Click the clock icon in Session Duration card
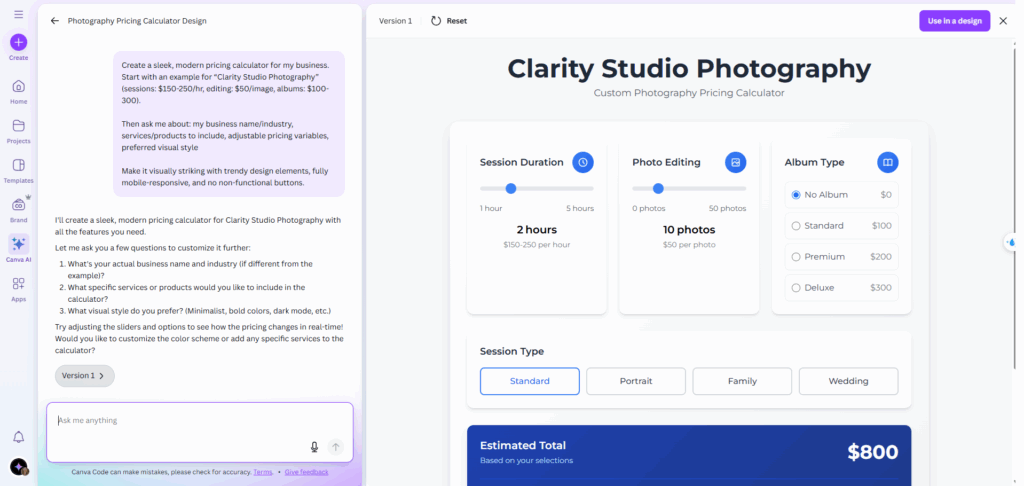Screen dimensions: 1024x486 point(583,163)
